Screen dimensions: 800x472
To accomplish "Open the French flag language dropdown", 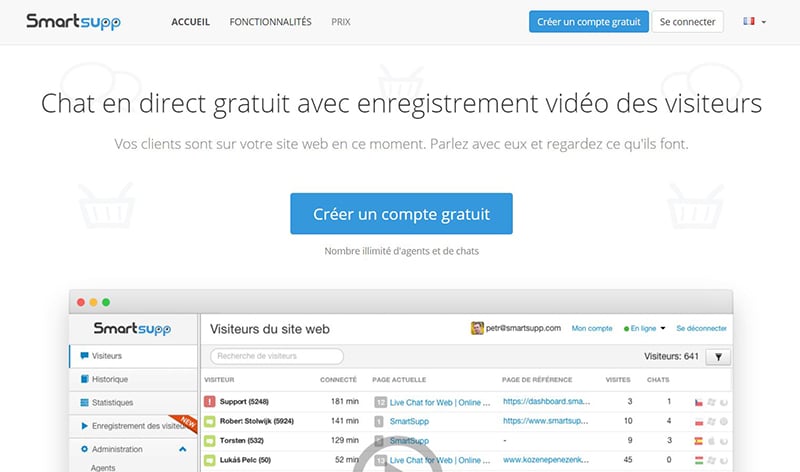I will [755, 21].
